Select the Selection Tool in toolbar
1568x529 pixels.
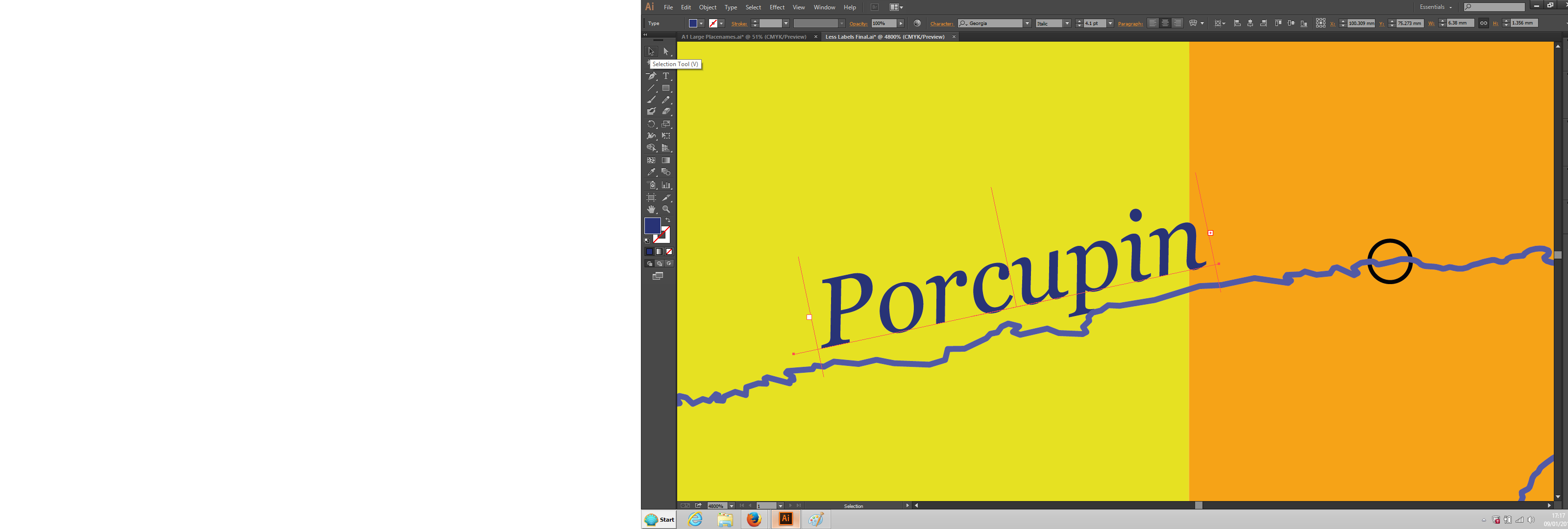click(651, 51)
